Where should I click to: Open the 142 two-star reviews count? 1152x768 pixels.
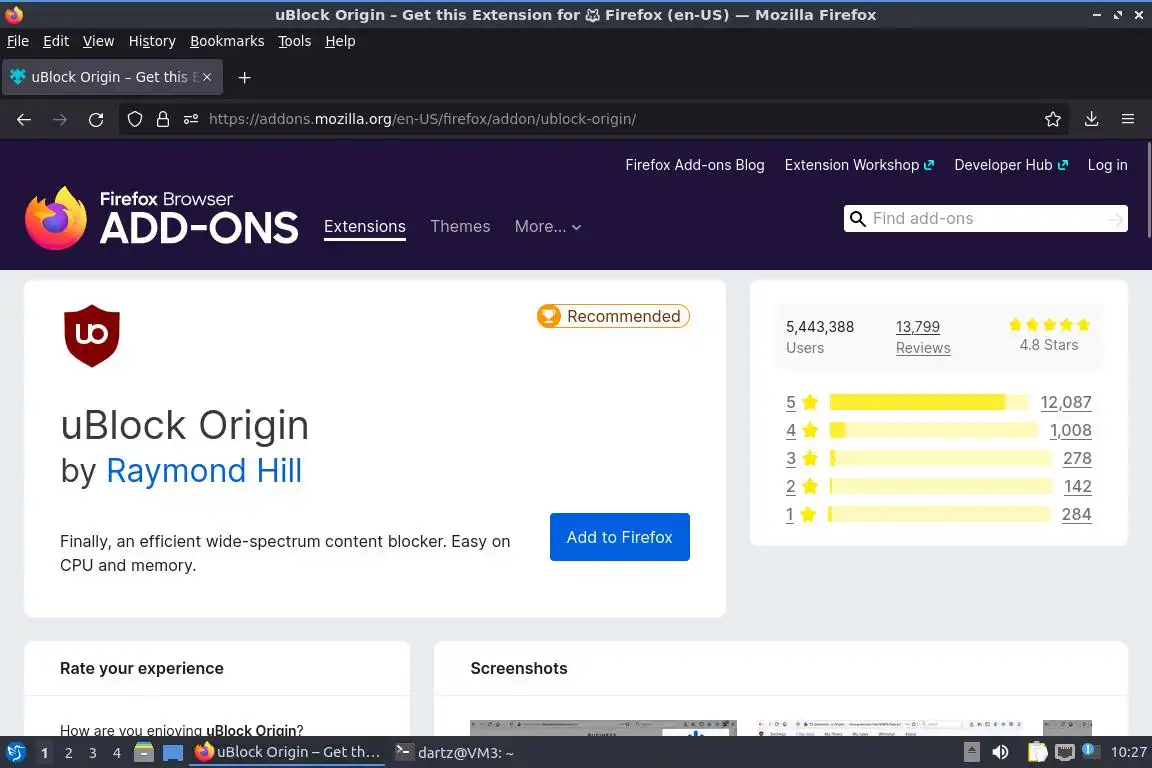[1077, 486]
